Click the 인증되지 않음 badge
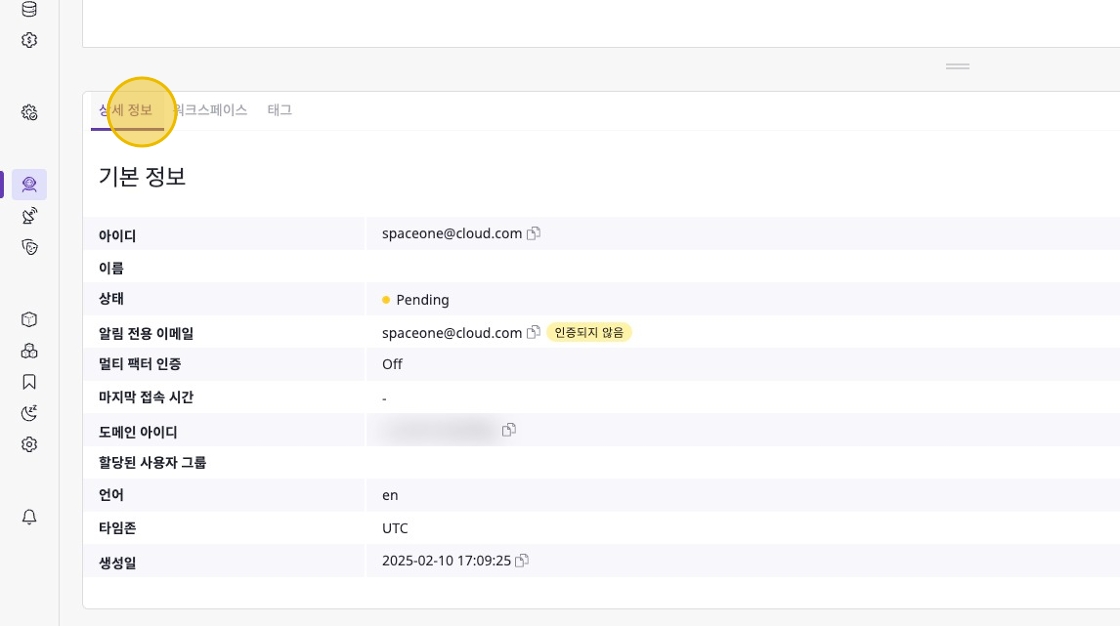 click(x=589, y=332)
